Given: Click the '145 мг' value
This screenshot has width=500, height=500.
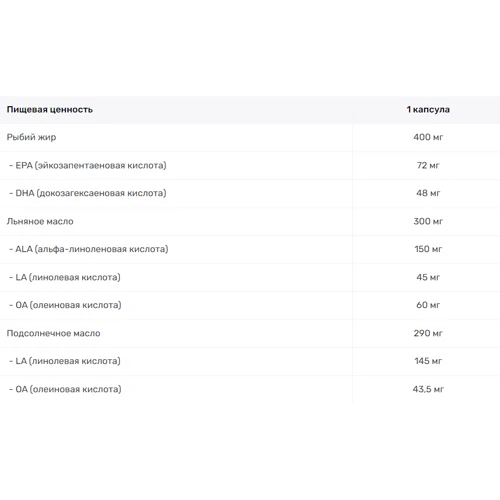Looking at the screenshot, I should (x=428, y=361).
